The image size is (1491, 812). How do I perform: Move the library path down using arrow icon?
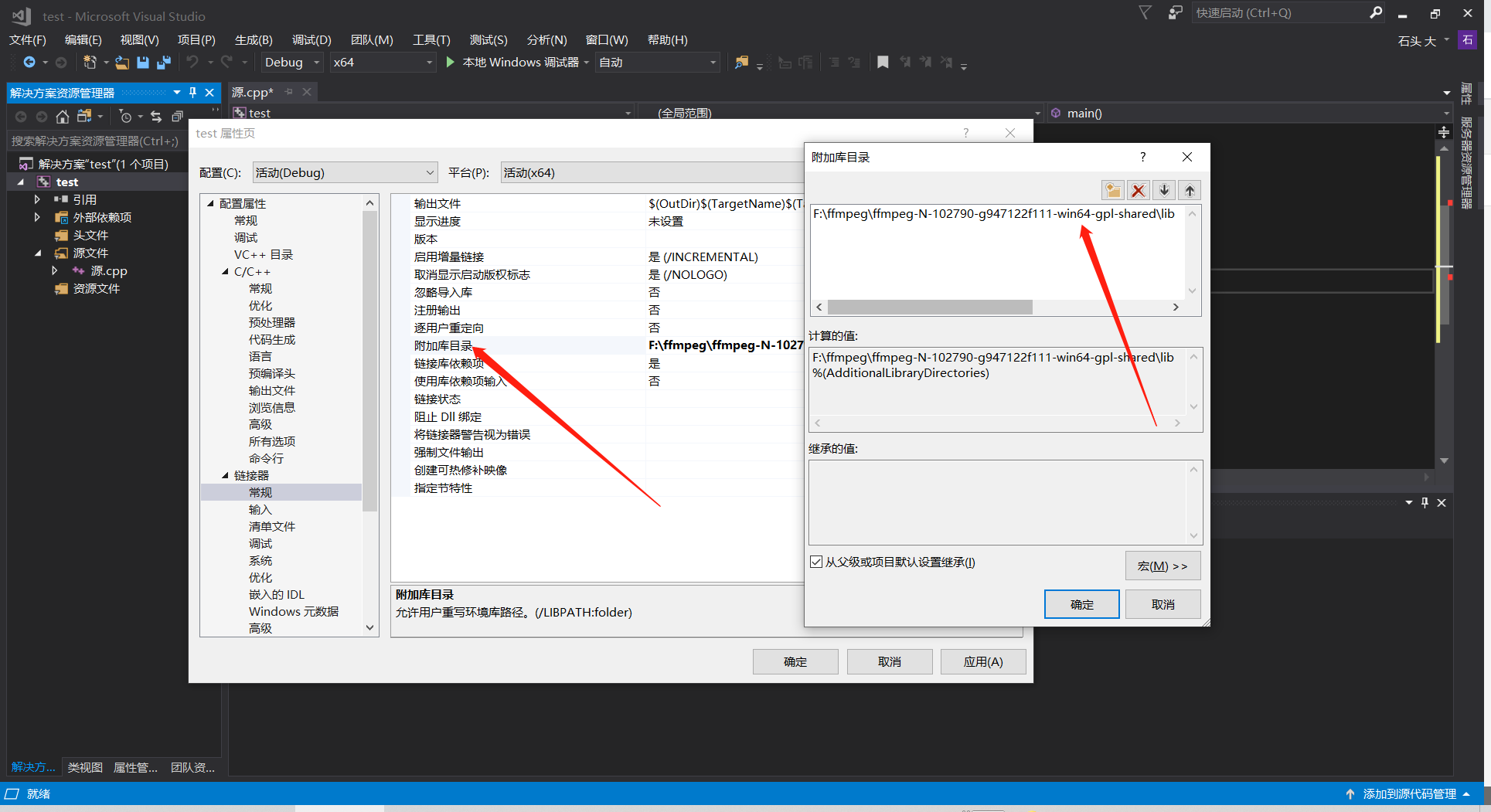coord(1164,190)
